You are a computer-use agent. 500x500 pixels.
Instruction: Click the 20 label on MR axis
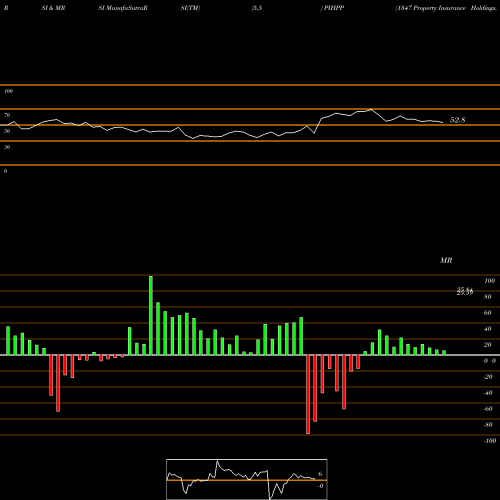[x=488, y=345]
